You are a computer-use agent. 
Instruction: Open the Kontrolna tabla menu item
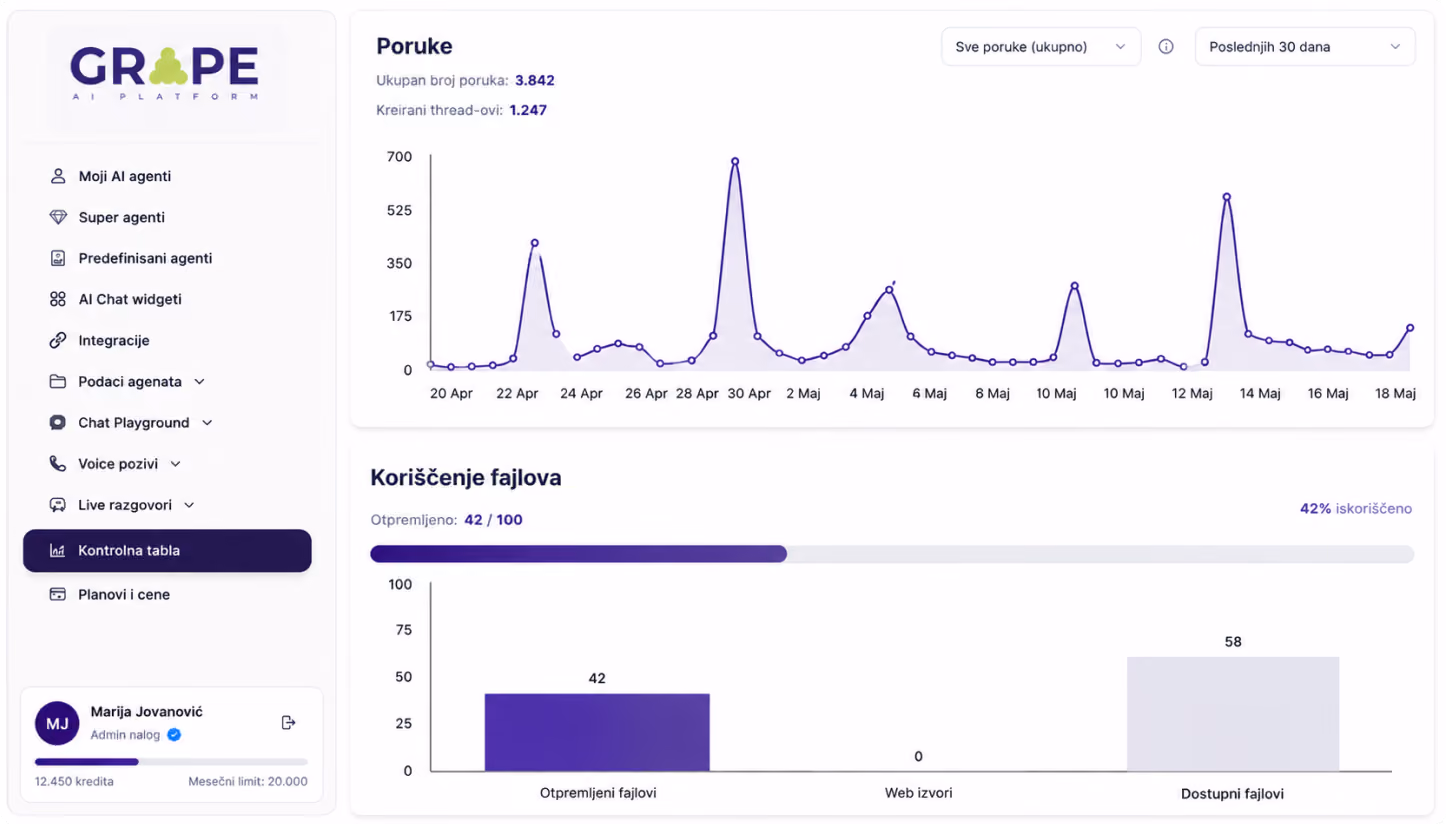[167, 550]
